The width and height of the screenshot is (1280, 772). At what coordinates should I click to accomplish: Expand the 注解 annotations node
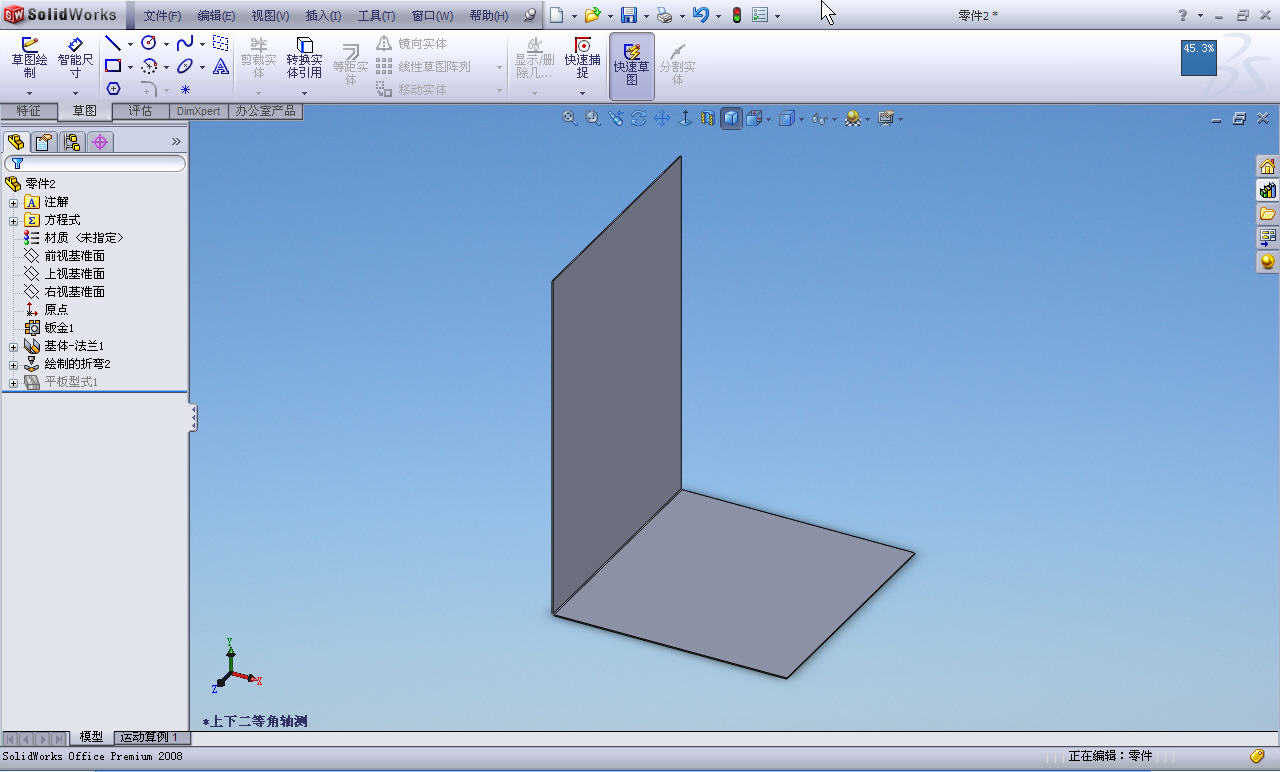[x=14, y=203]
